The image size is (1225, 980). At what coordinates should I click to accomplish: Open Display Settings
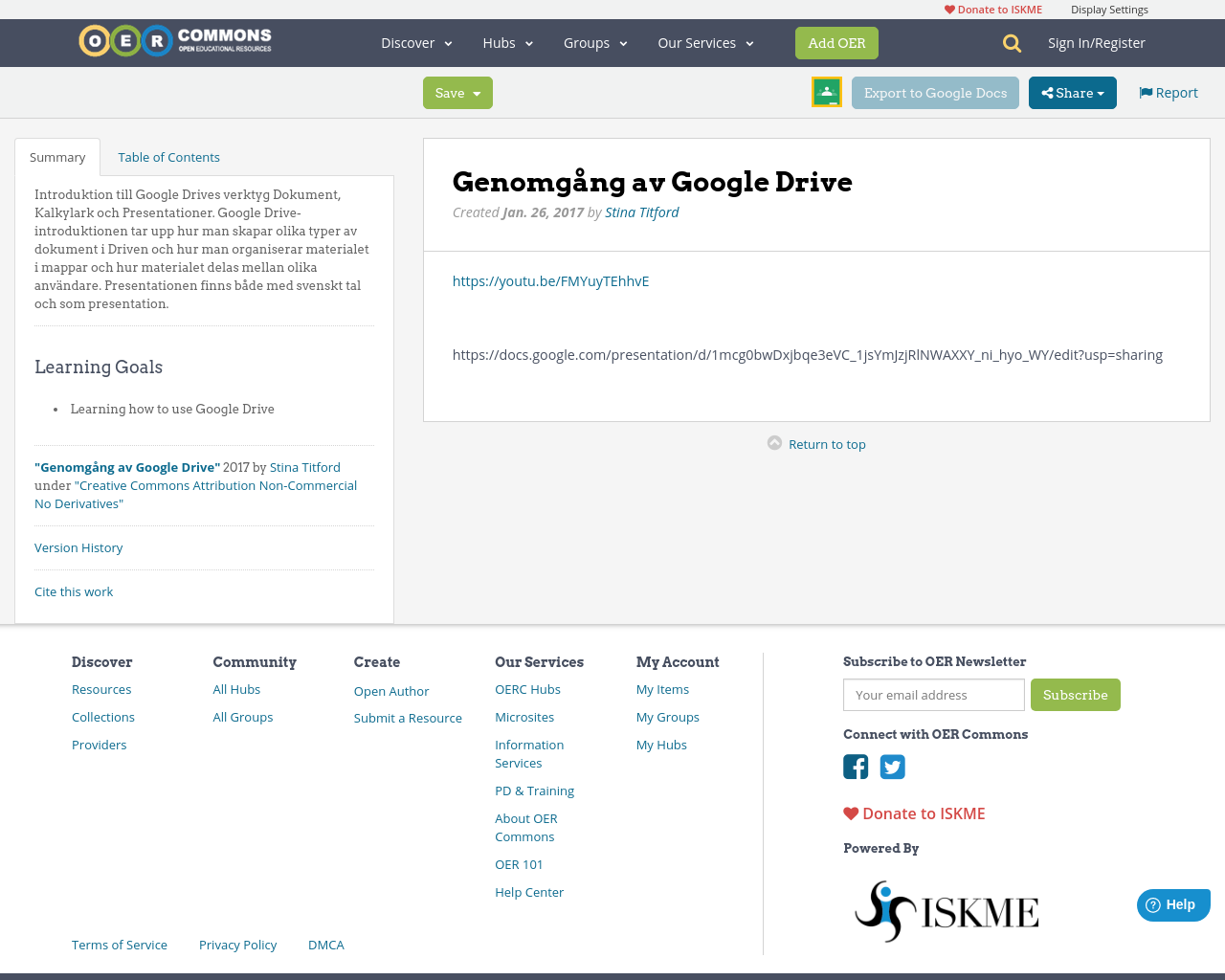pyautogui.click(x=1109, y=10)
